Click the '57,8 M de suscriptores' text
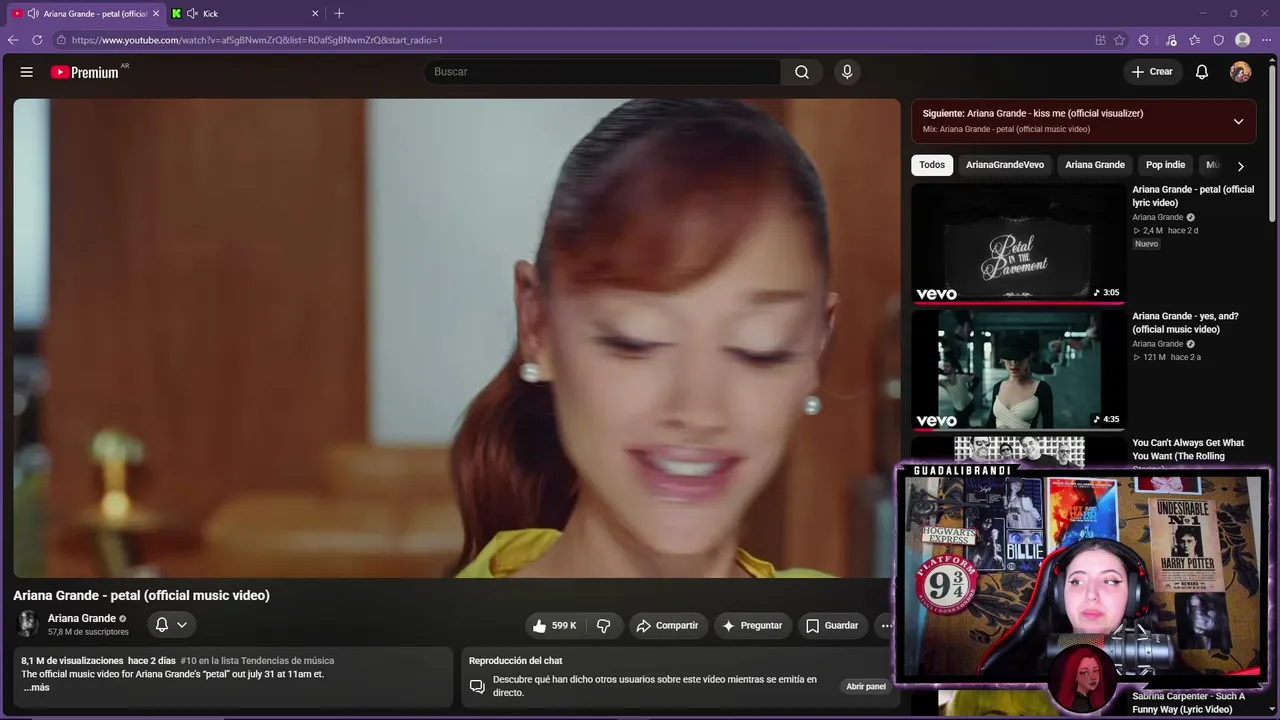Image resolution: width=1280 pixels, height=720 pixels. 88,632
